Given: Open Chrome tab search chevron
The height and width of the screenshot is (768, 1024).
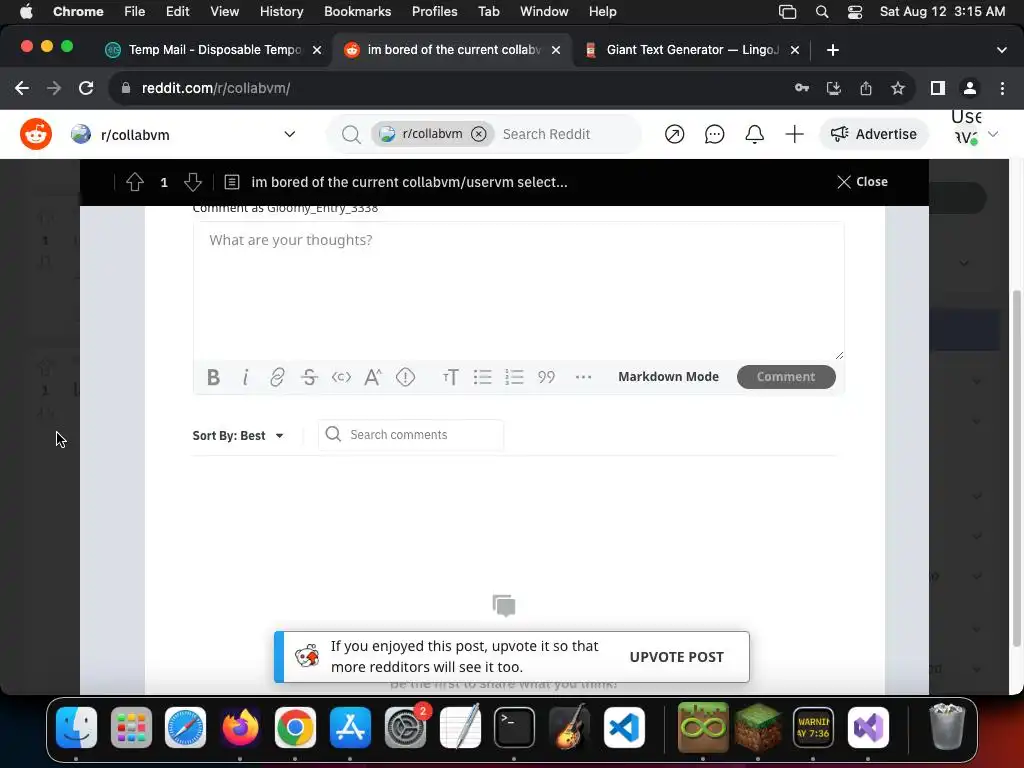Looking at the screenshot, I should [x=1002, y=50].
